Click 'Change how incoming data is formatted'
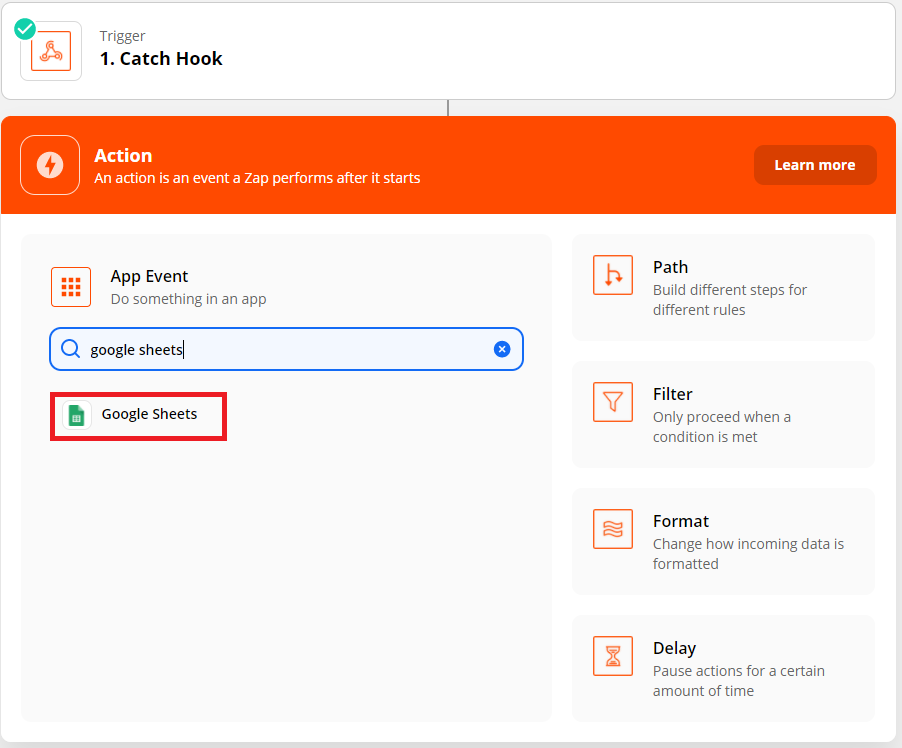The image size is (902, 748). (748, 554)
